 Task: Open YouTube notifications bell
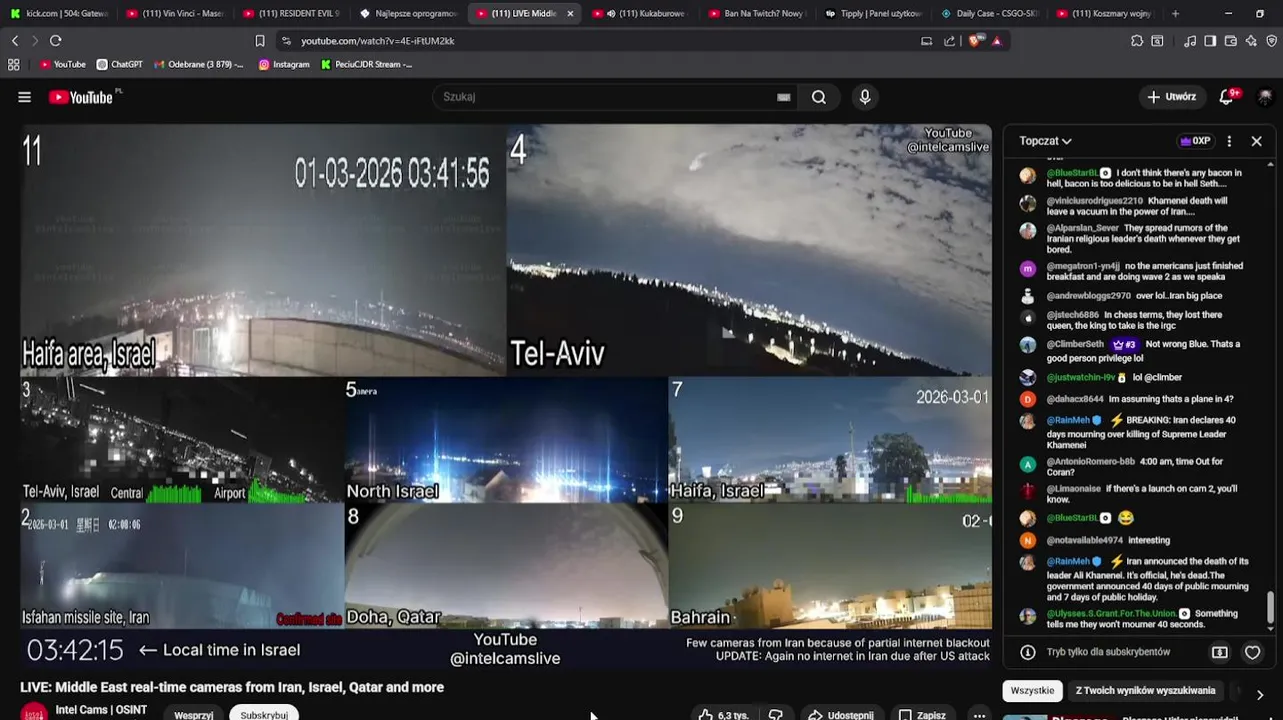(1227, 97)
